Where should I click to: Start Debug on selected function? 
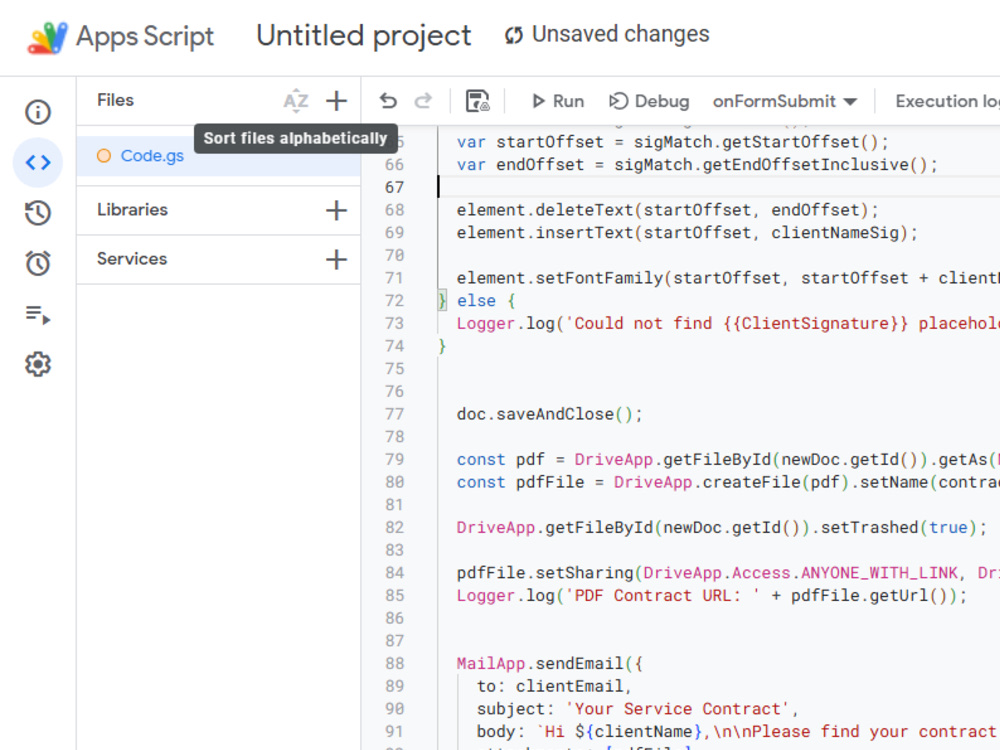tap(649, 101)
